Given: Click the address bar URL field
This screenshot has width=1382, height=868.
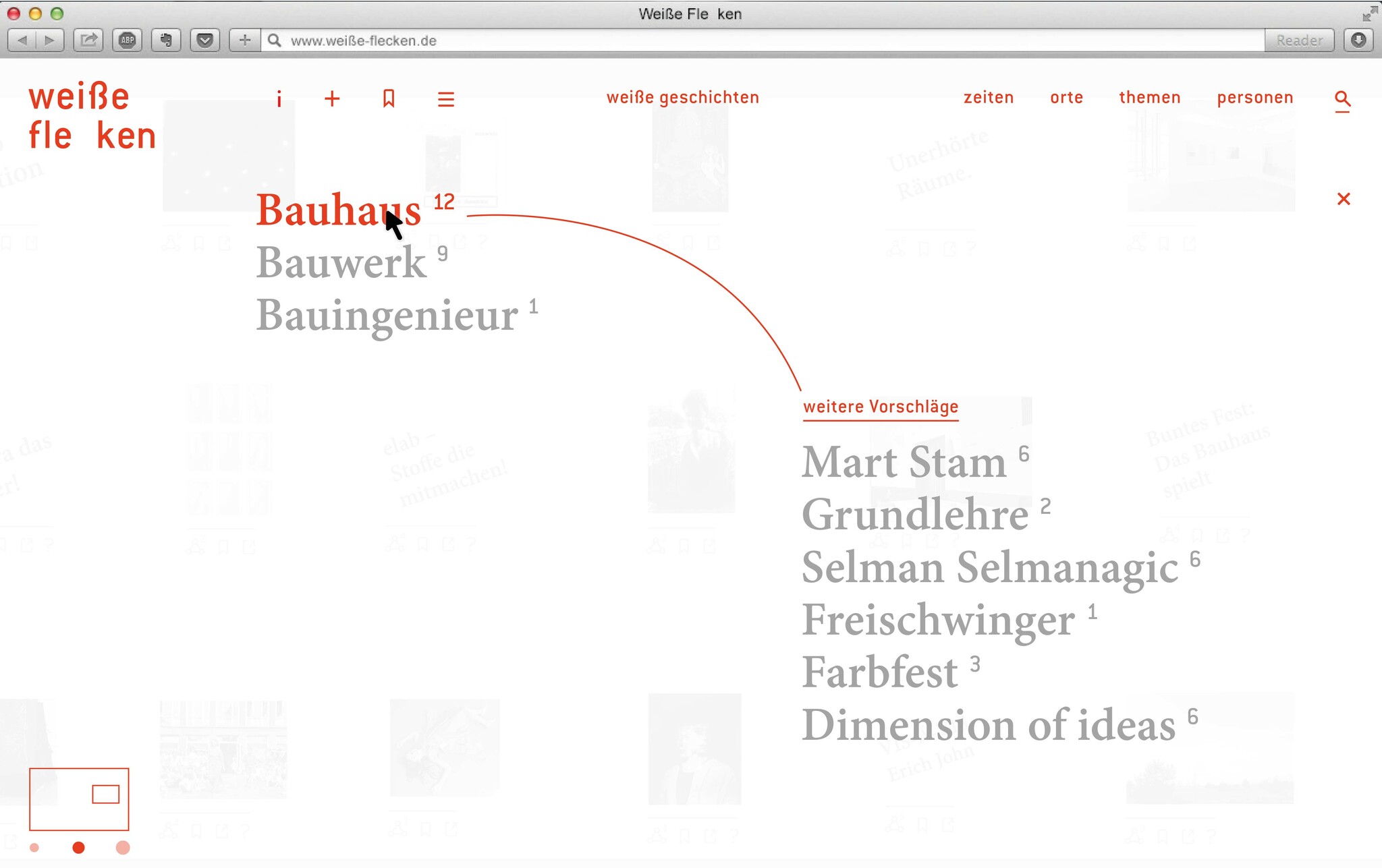Looking at the screenshot, I should (763, 40).
